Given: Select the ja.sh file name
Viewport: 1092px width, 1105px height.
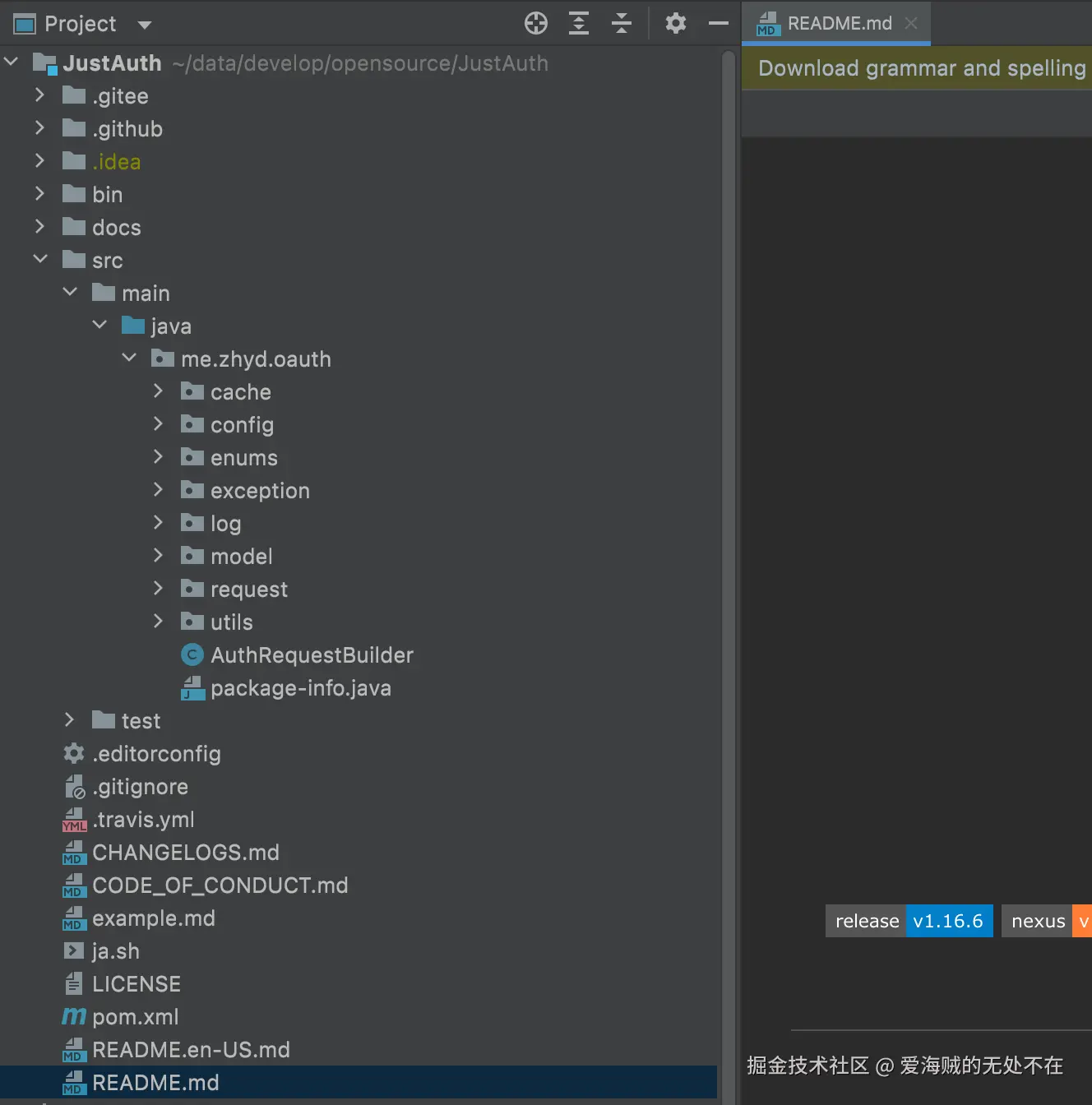Looking at the screenshot, I should [116, 951].
